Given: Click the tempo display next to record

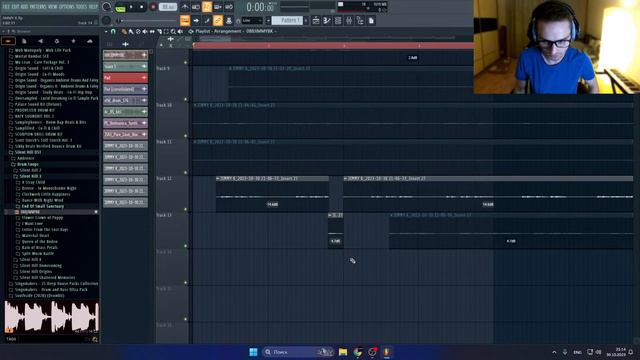Looking at the screenshot, I should pyautogui.click(x=168, y=7).
